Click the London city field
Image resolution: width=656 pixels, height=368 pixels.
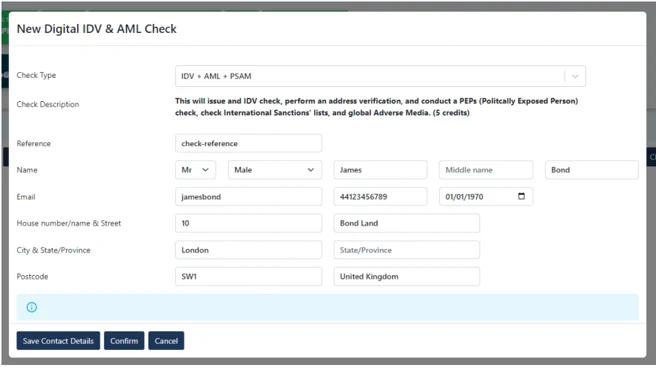[x=249, y=250]
